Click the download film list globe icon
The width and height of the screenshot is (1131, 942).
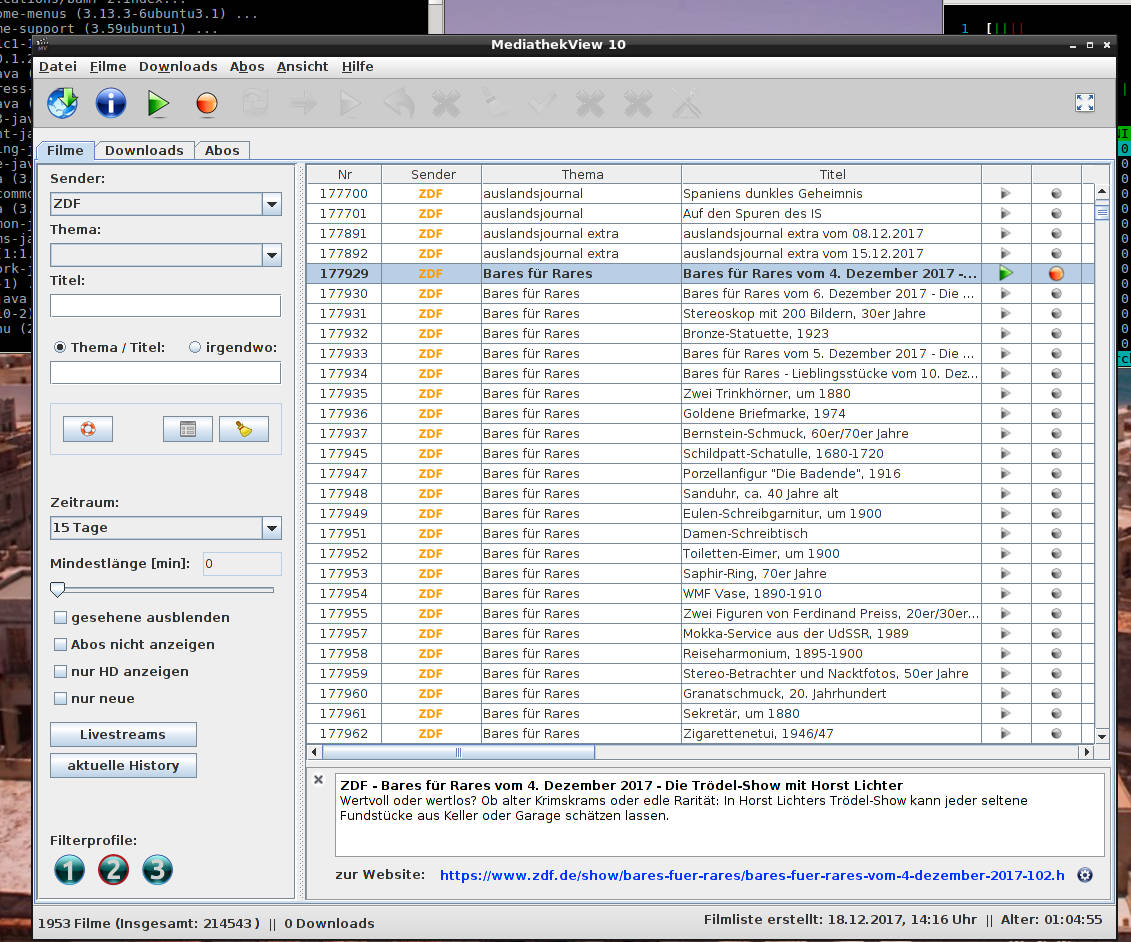tap(62, 103)
